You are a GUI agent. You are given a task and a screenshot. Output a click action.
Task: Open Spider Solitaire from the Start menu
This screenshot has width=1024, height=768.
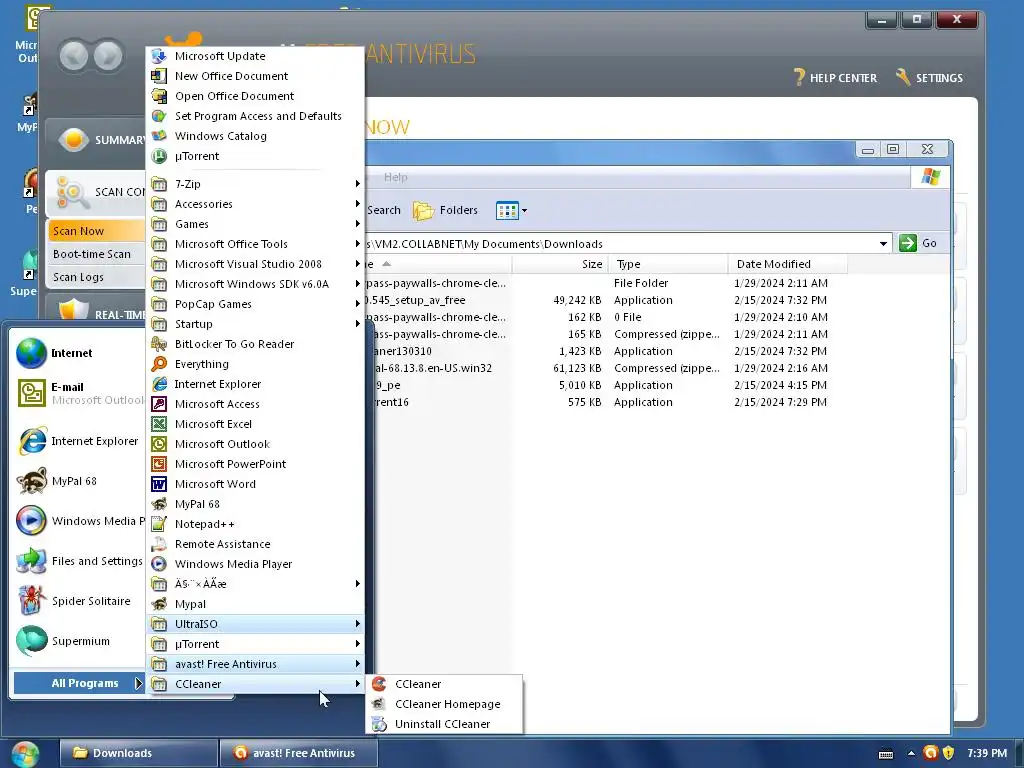pos(77,601)
